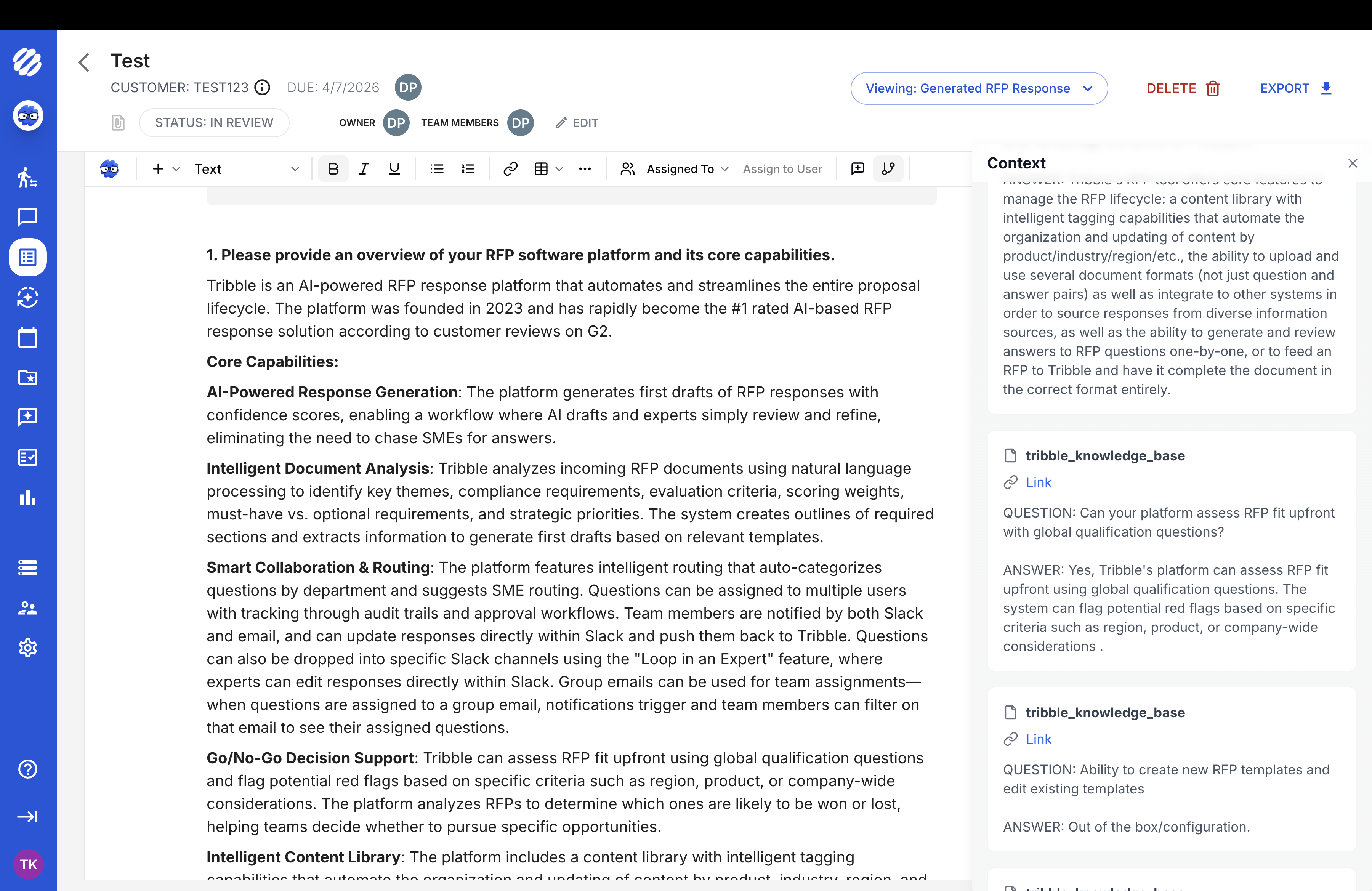The height and width of the screenshot is (891, 1372).
Task: Click the 'Test' project title
Action: 130,61
